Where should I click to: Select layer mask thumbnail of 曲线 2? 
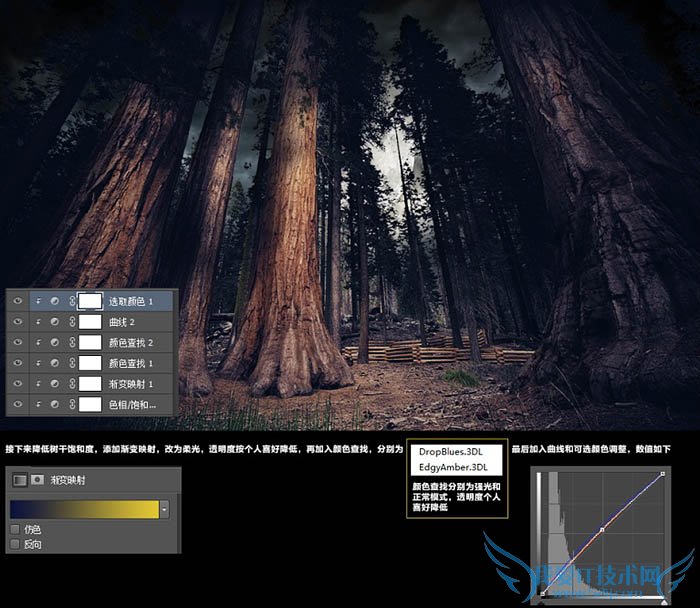90,322
